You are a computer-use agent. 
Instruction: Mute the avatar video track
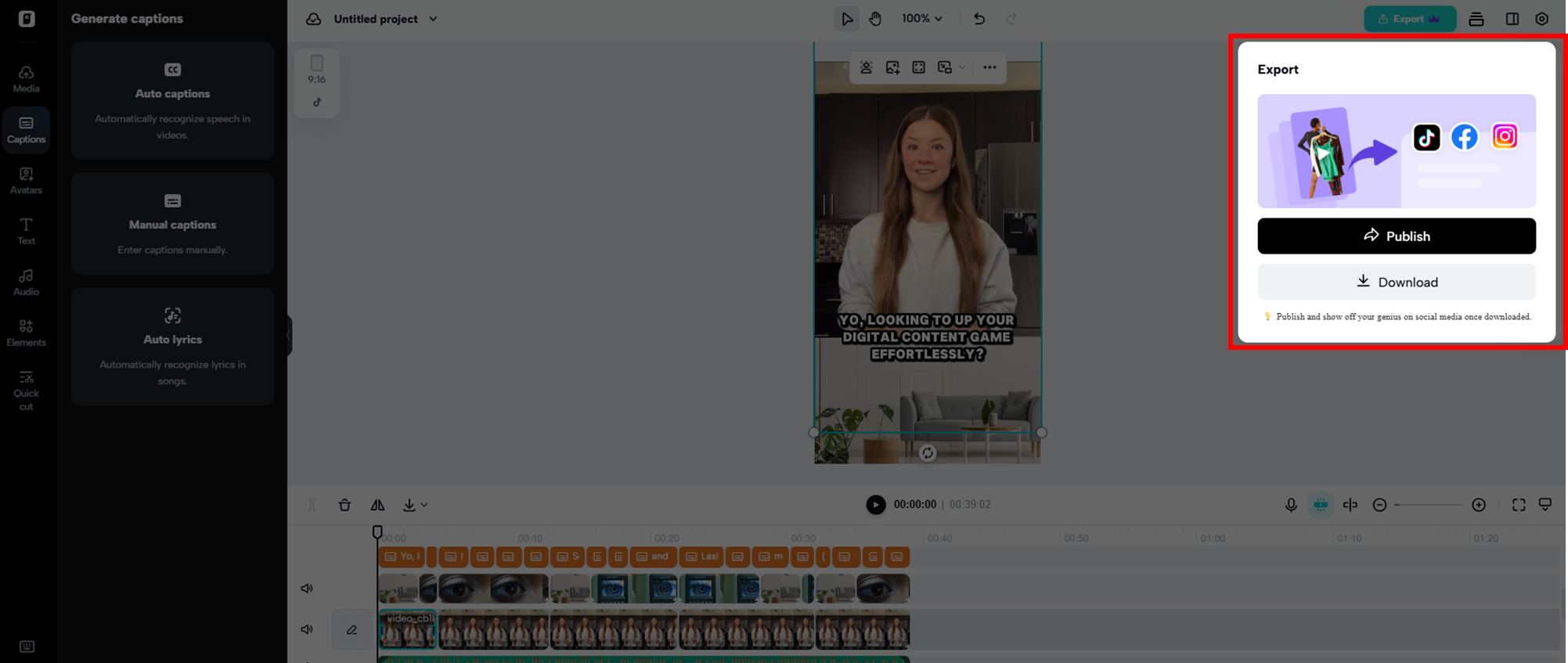(307, 629)
